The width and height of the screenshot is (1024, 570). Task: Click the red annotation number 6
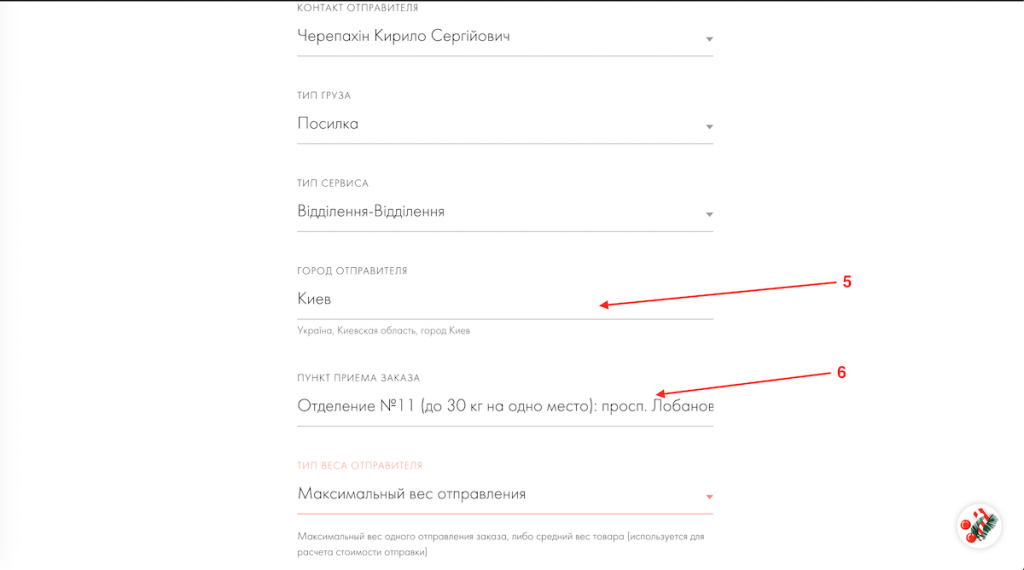point(841,372)
